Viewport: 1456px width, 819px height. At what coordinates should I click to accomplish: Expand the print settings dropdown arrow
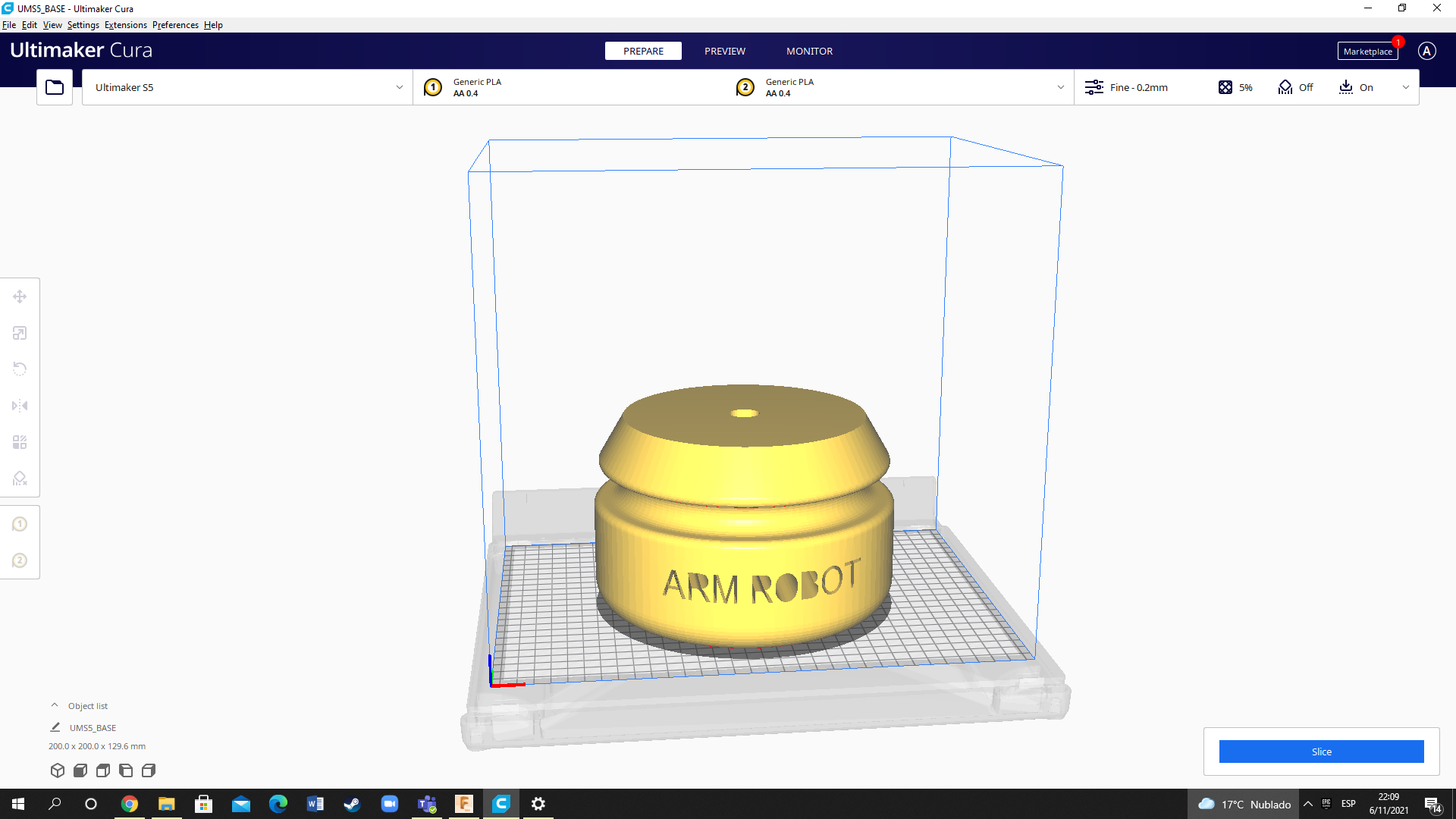tap(1407, 87)
